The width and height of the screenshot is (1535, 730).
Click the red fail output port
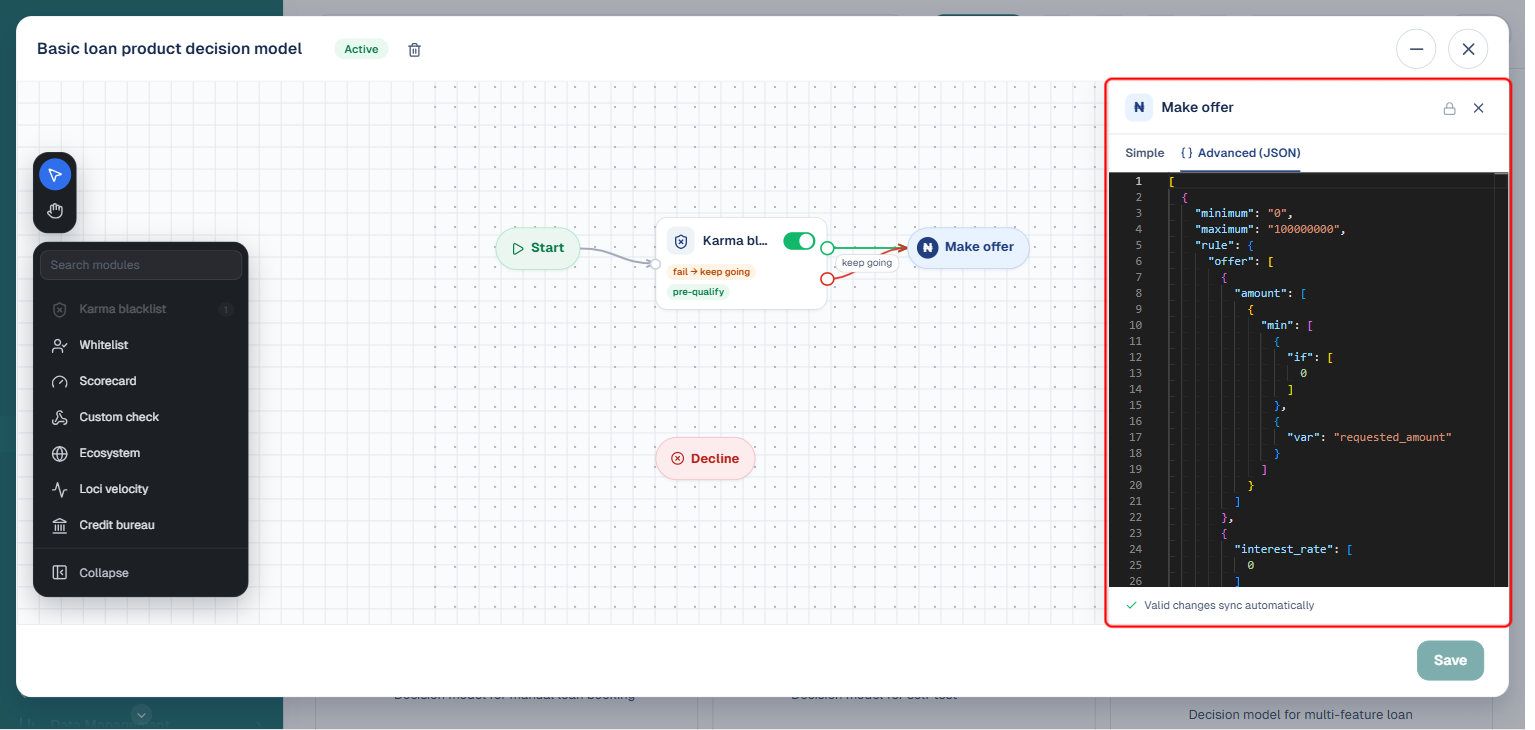coord(827,279)
